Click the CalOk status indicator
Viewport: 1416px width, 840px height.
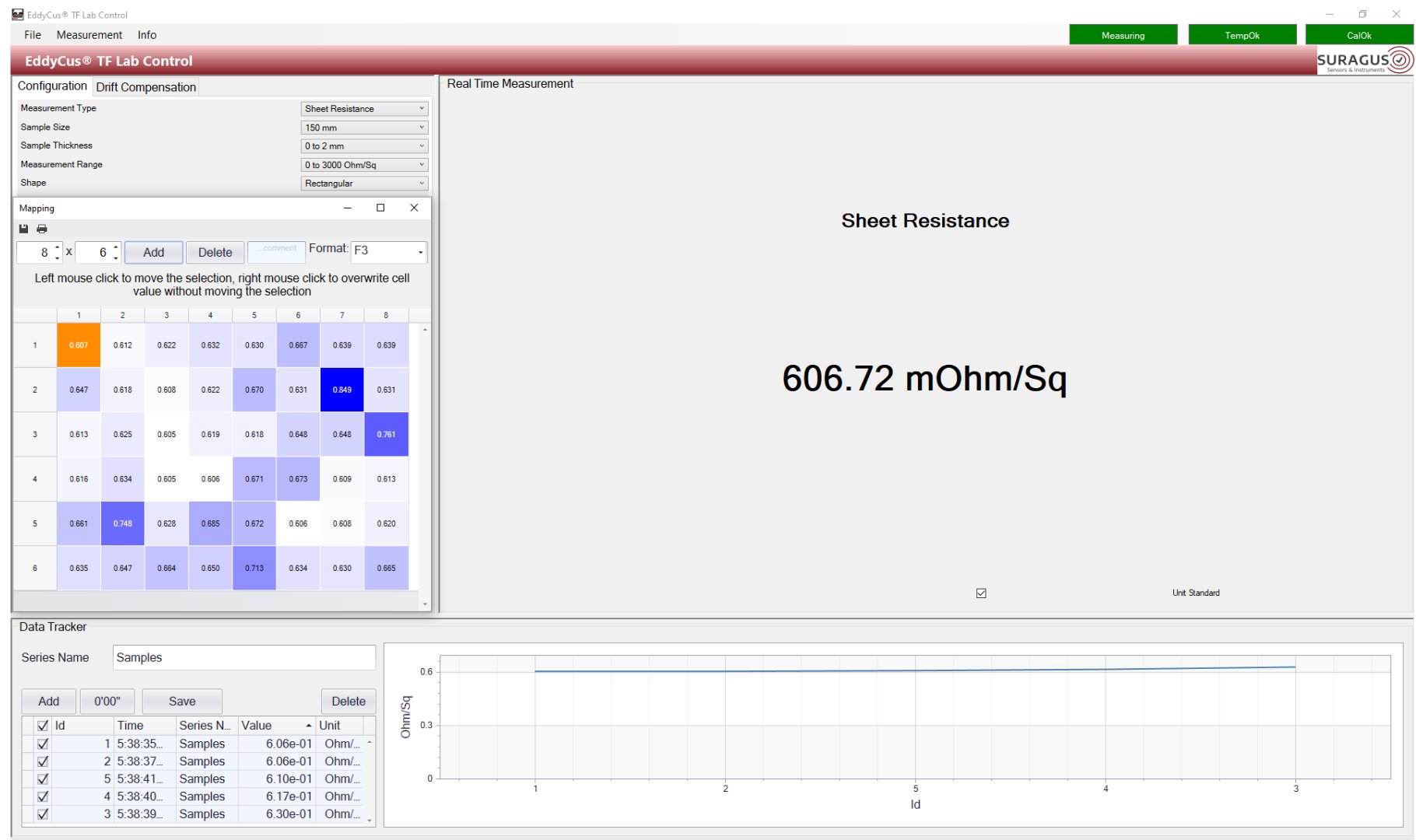click(x=1359, y=35)
